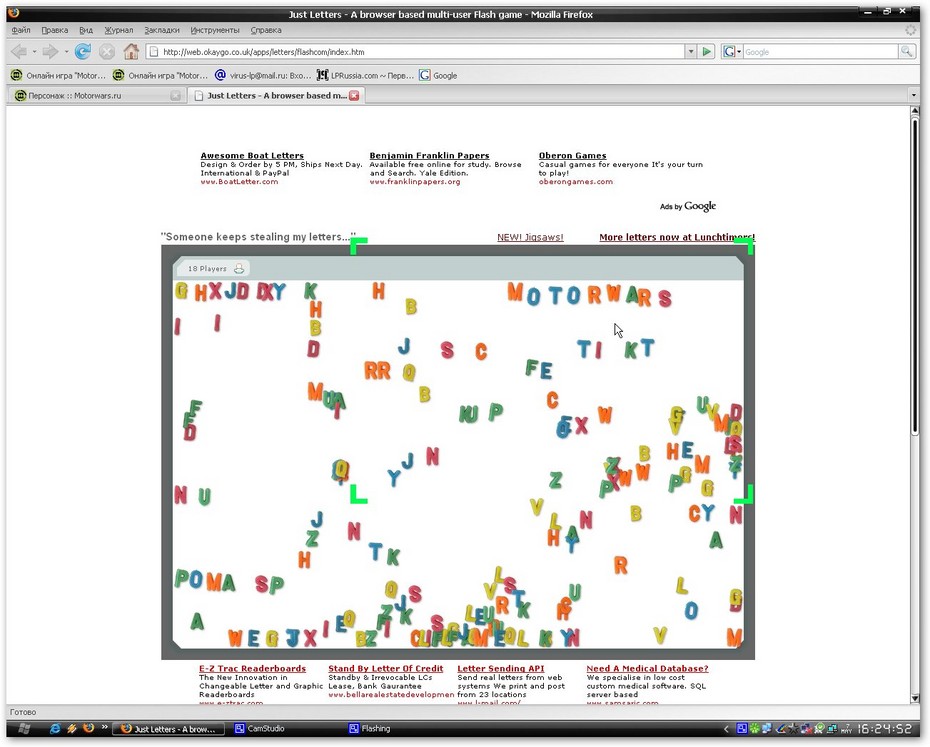Open Firefox quick launch icon
This screenshot has width=930, height=747.
[88, 727]
